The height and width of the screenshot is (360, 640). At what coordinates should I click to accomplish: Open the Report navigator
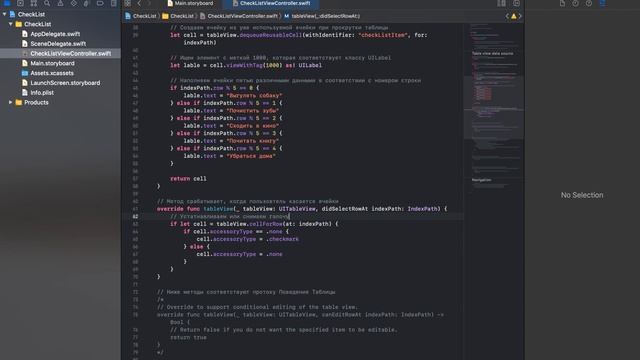click(113, 3)
